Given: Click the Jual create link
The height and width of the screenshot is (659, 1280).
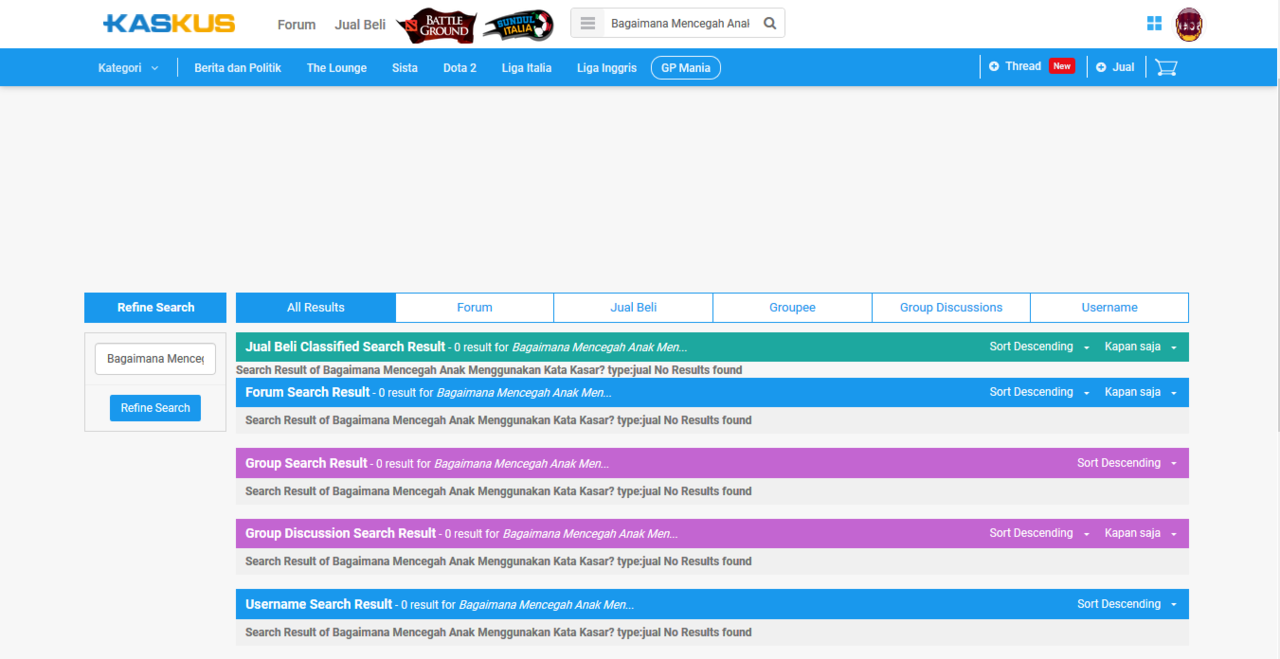Looking at the screenshot, I should [x=1124, y=67].
